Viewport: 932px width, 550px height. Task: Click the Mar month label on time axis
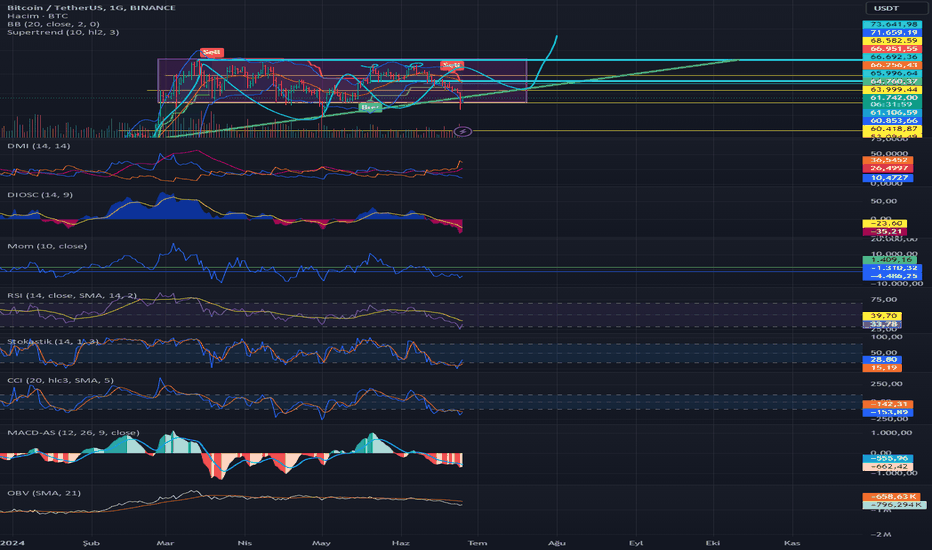coord(165,543)
